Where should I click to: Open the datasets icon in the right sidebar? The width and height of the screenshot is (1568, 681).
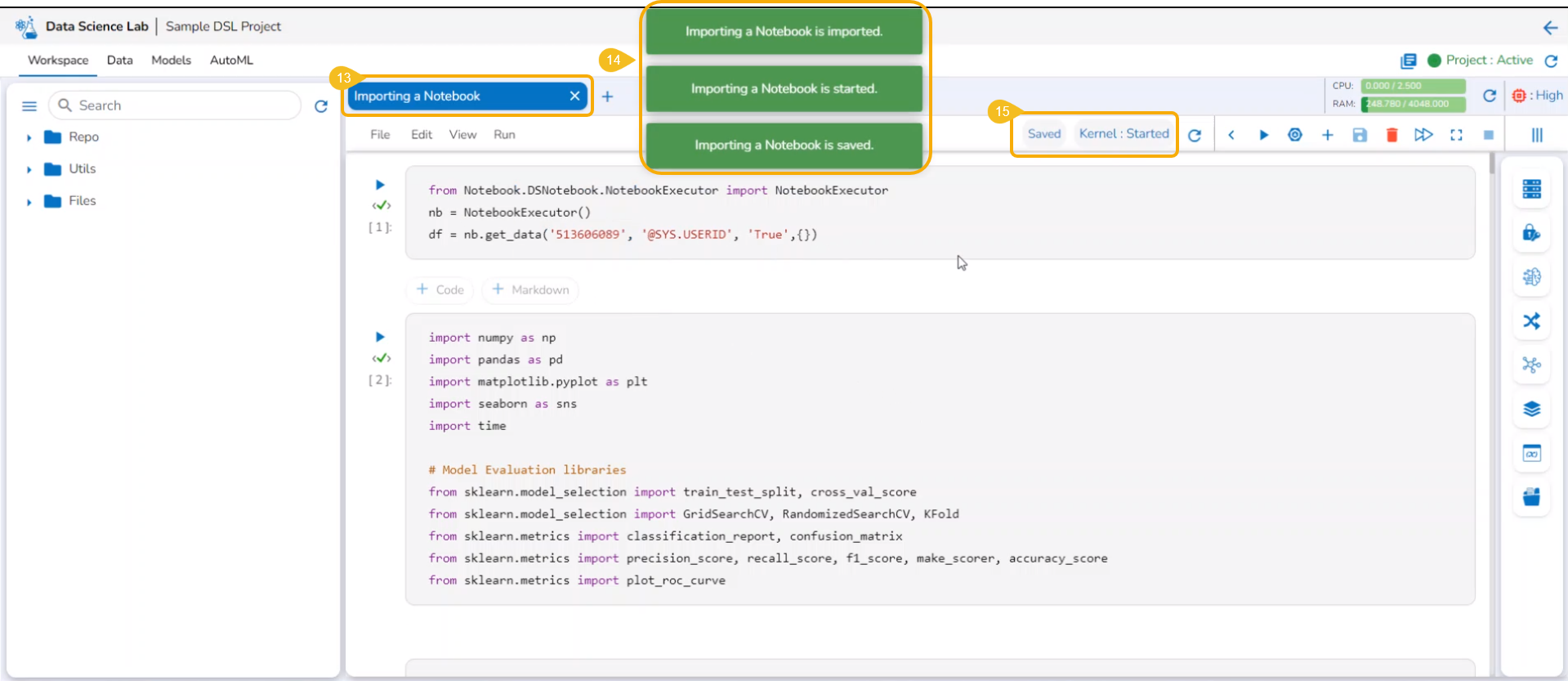(x=1531, y=189)
